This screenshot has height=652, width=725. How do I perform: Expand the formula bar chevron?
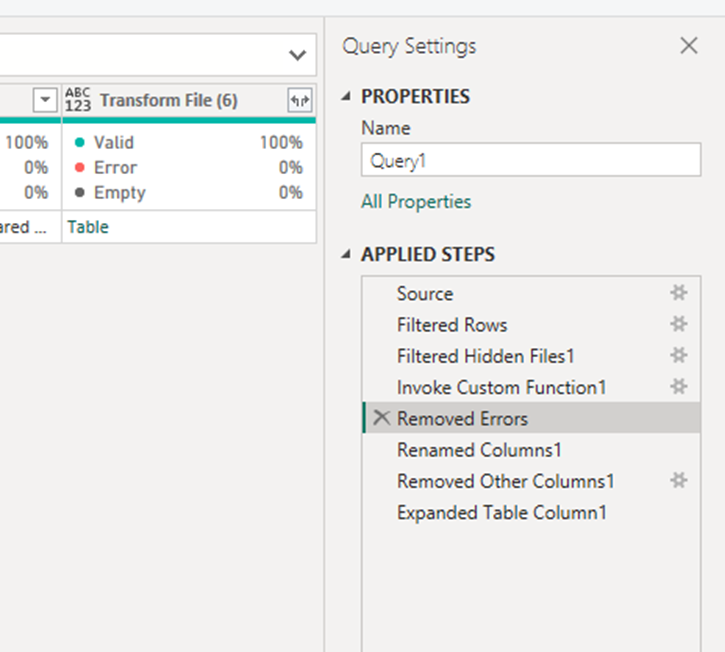297,55
